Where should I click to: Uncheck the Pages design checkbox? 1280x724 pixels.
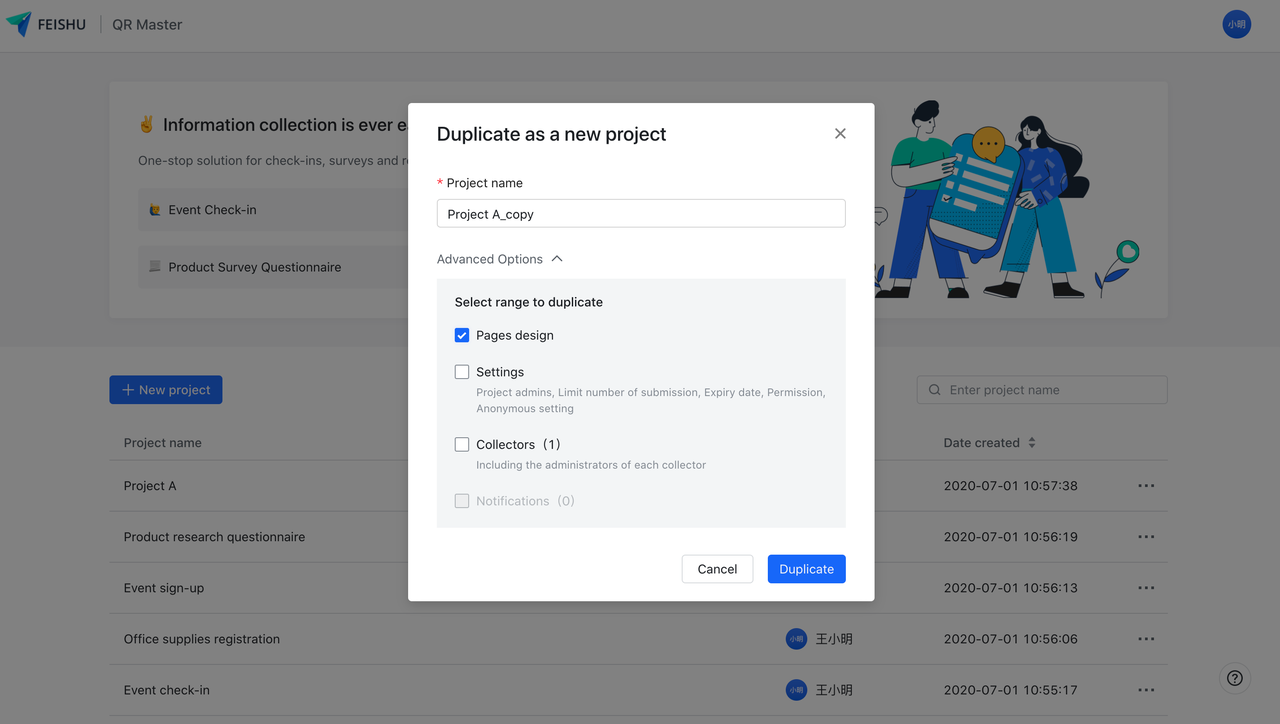tap(462, 335)
